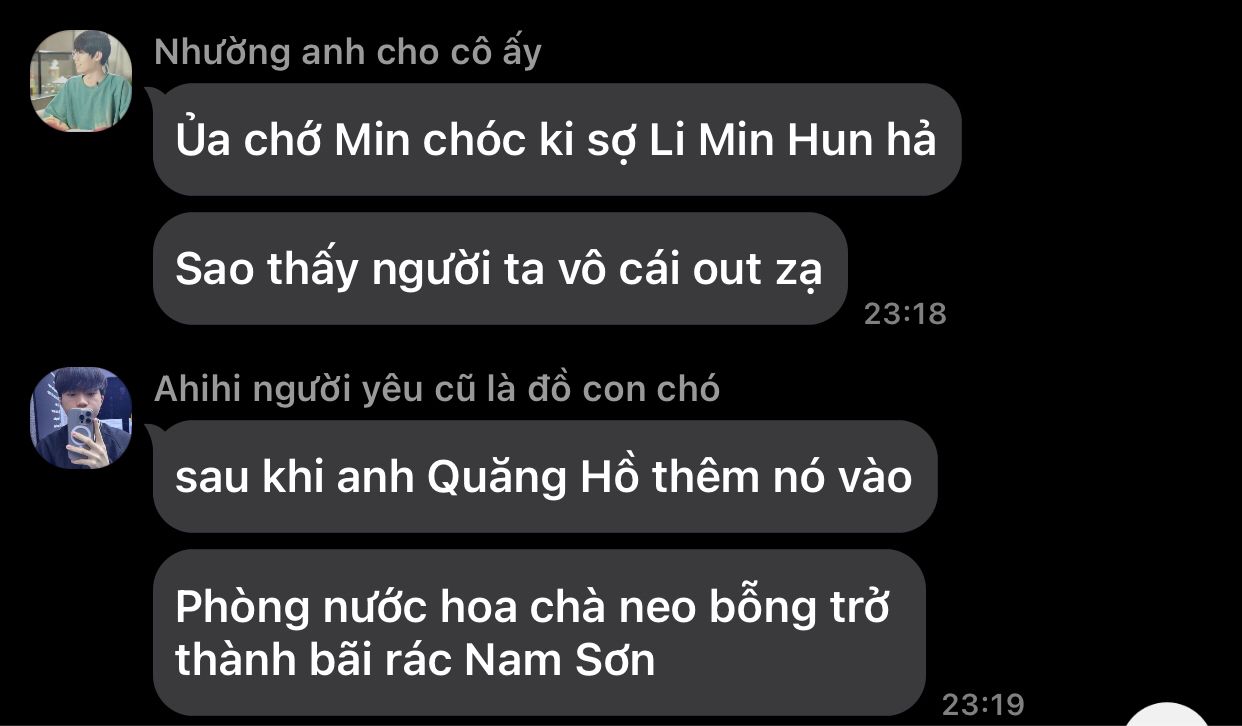
Task: Open the mirror selfie avatar with phone
Action: pyautogui.click(x=81, y=418)
